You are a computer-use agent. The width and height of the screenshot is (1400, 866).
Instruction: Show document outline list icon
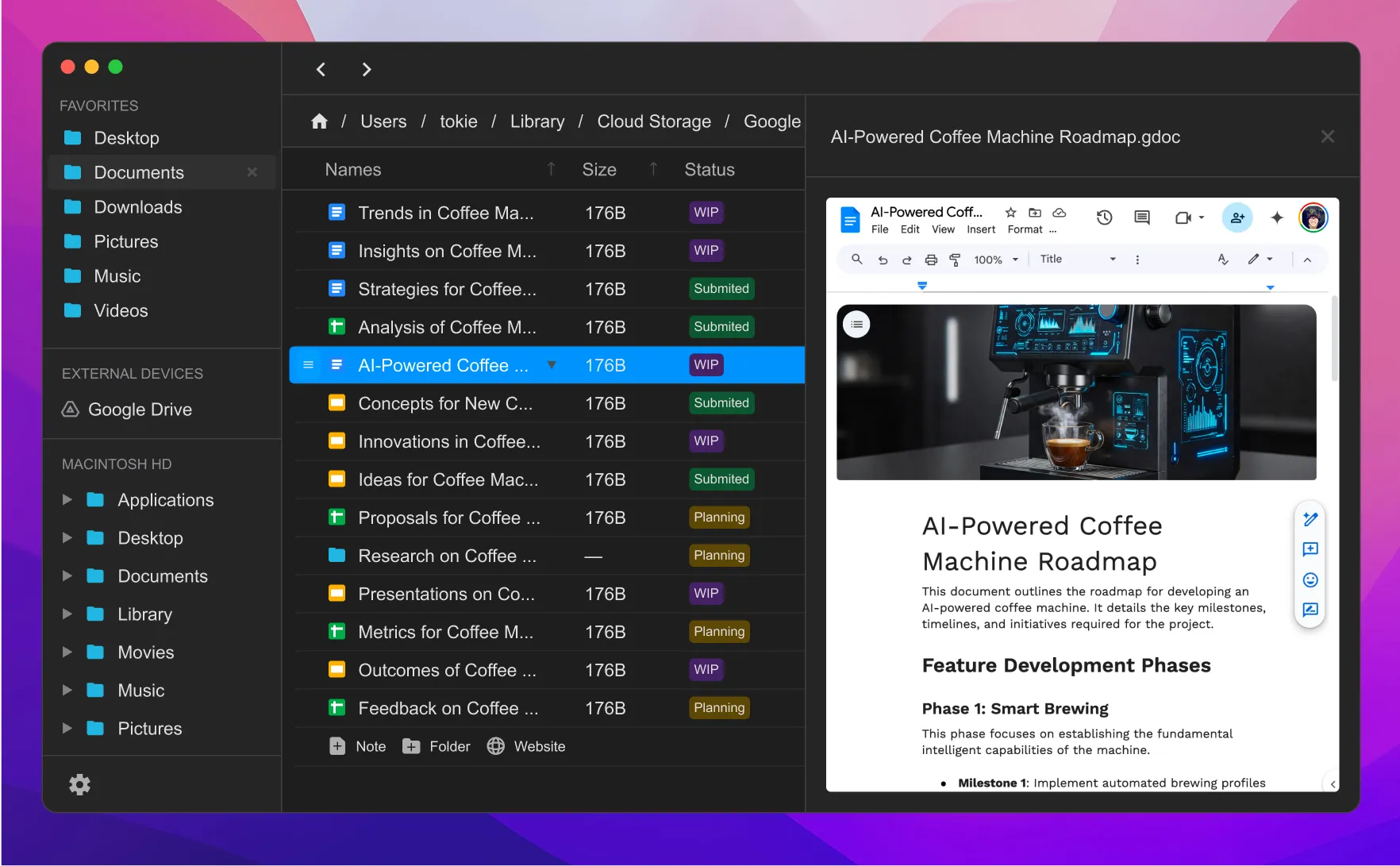[x=856, y=324]
